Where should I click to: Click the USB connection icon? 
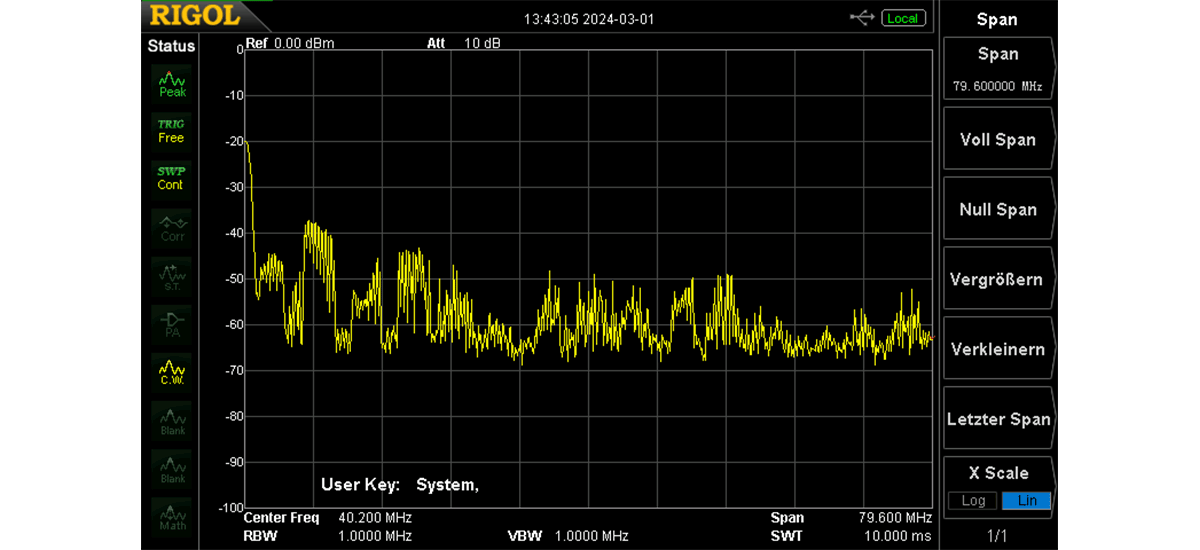(x=862, y=18)
